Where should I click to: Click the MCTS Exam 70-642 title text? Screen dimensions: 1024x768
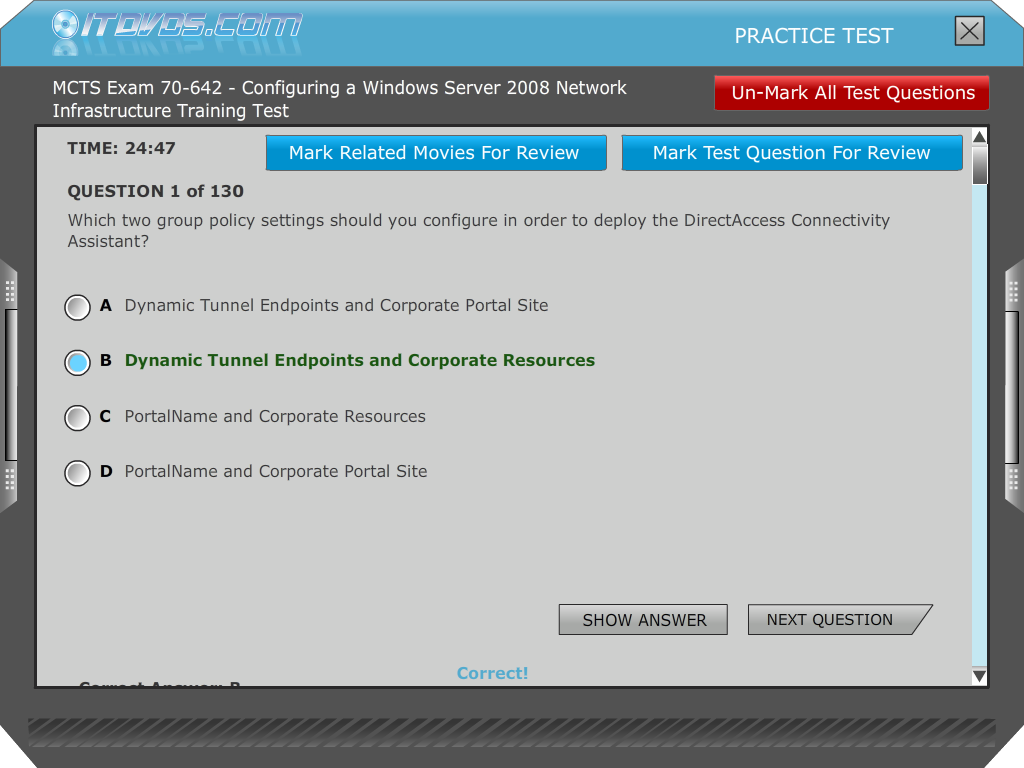[340, 99]
